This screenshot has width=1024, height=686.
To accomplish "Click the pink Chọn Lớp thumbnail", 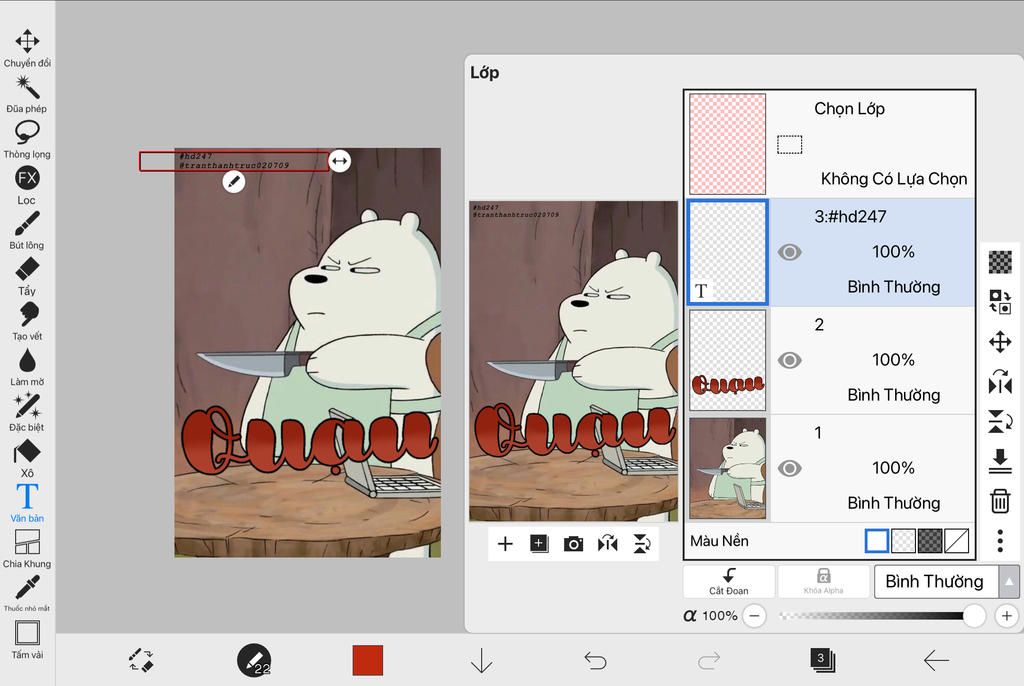I will (x=728, y=144).
